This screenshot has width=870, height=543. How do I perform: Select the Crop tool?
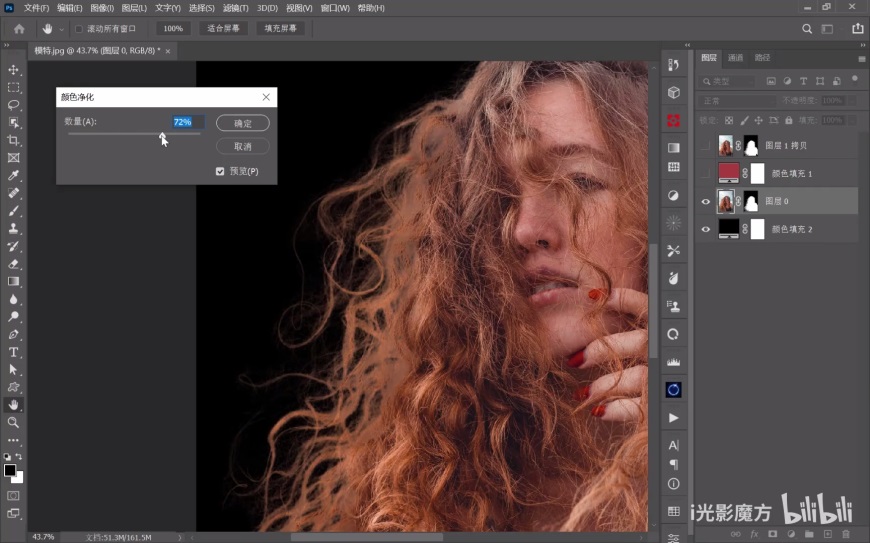click(x=13, y=140)
